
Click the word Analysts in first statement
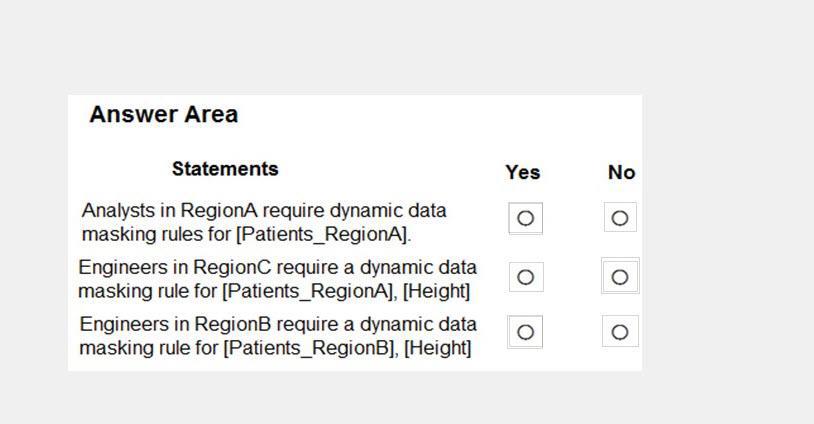[x=118, y=211]
